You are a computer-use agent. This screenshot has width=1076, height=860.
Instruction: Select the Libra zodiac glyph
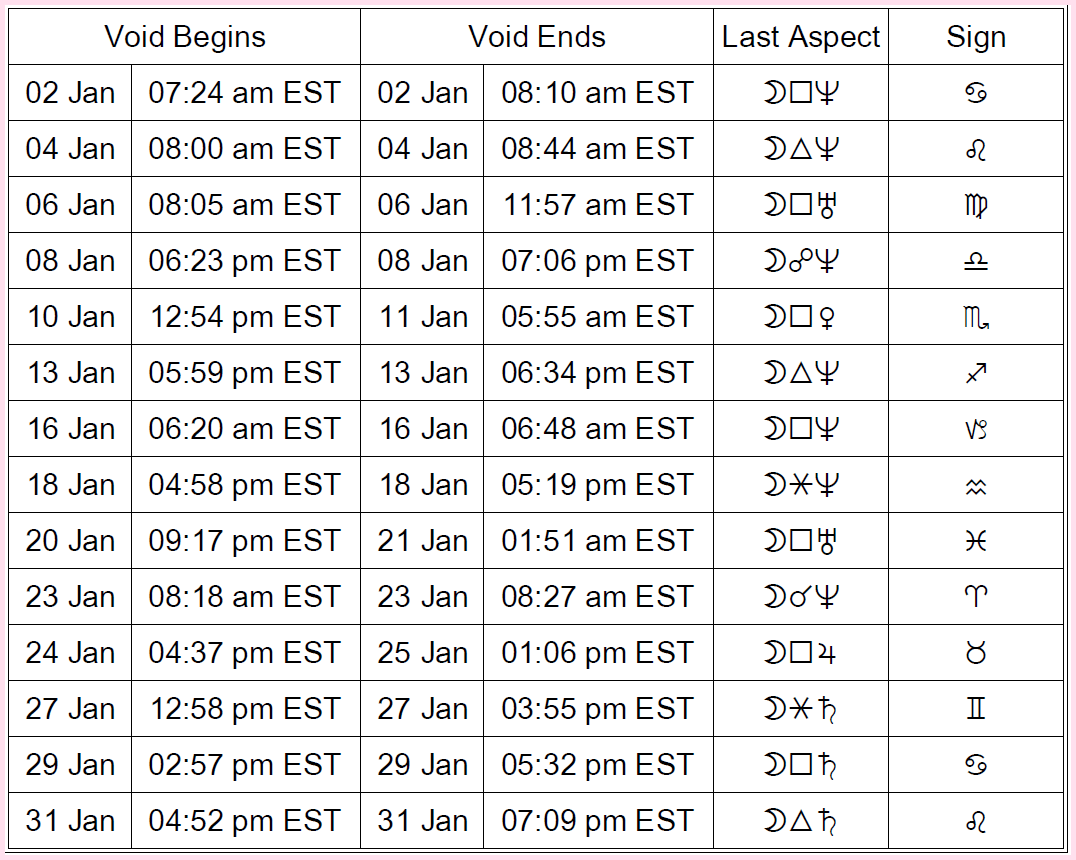point(976,261)
